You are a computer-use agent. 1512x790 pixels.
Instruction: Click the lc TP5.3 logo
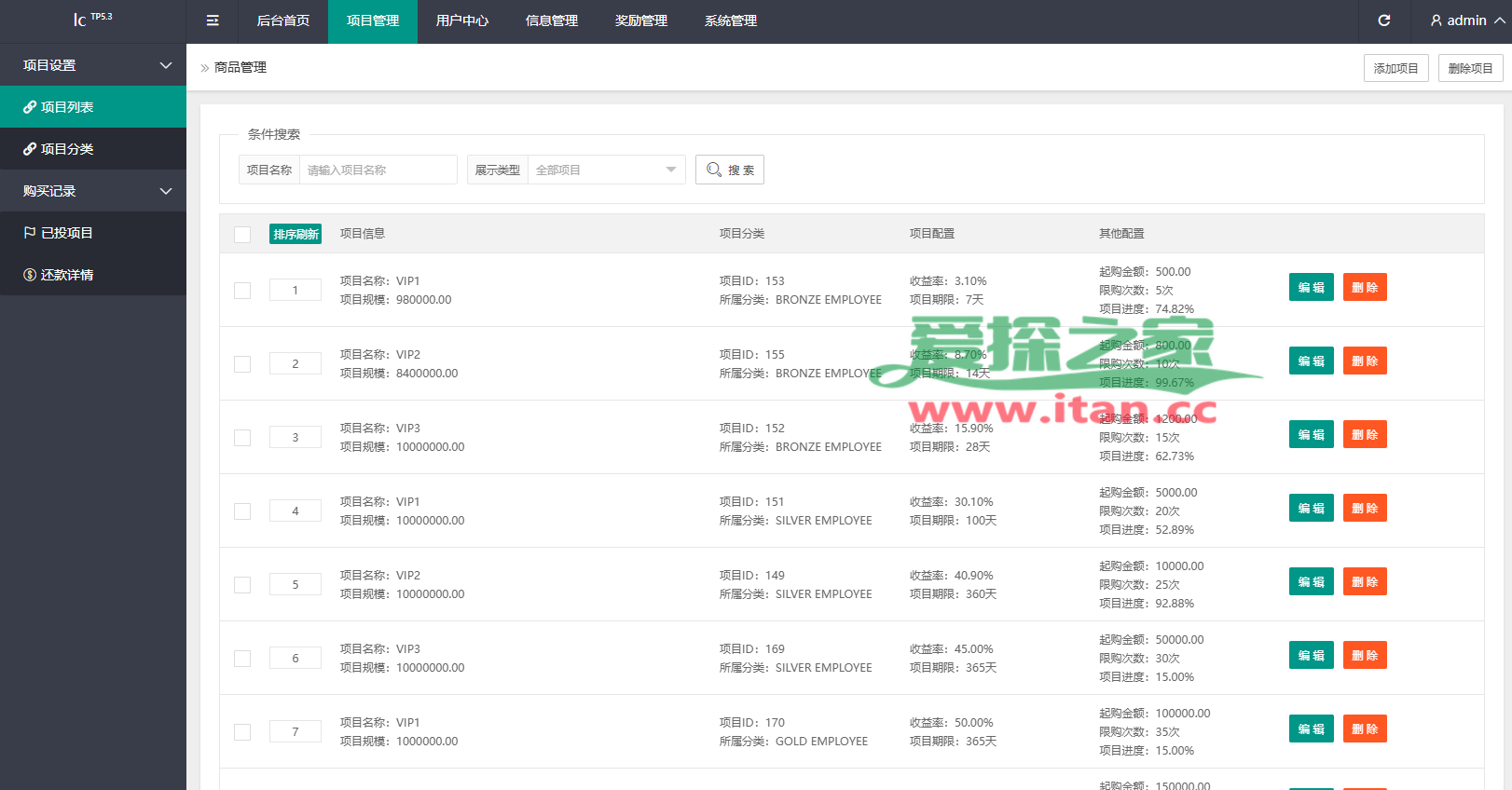(92, 20)
